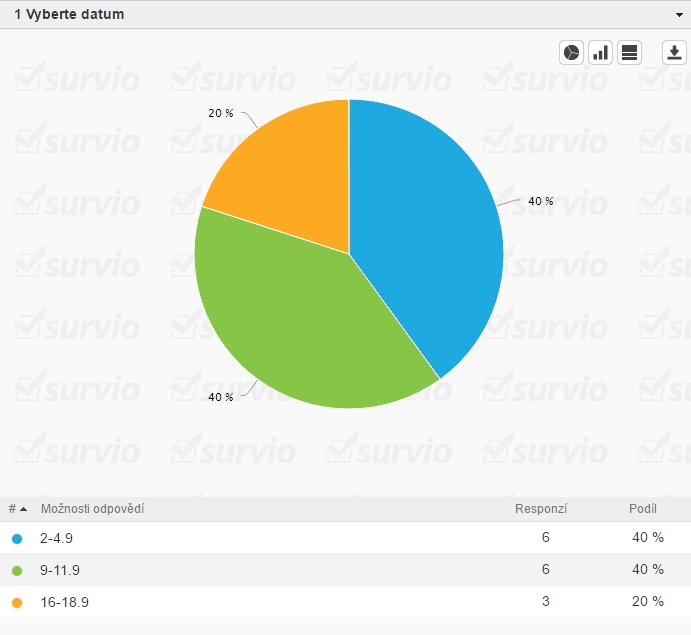Switch to bar chart view
This screenshot has width=691, height=635.
pyautogui.click(x=600, y=53)
